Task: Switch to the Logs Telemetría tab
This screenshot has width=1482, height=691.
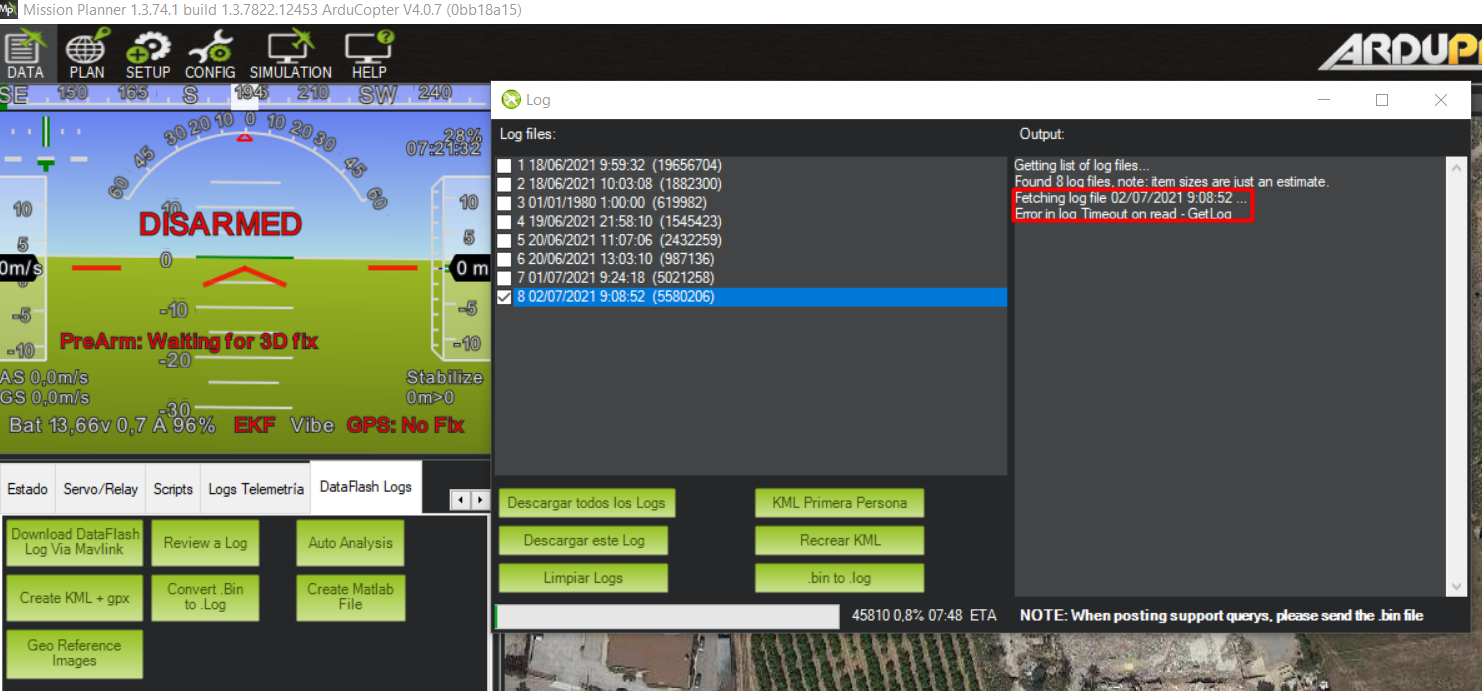Action: [x=255, y=489]
